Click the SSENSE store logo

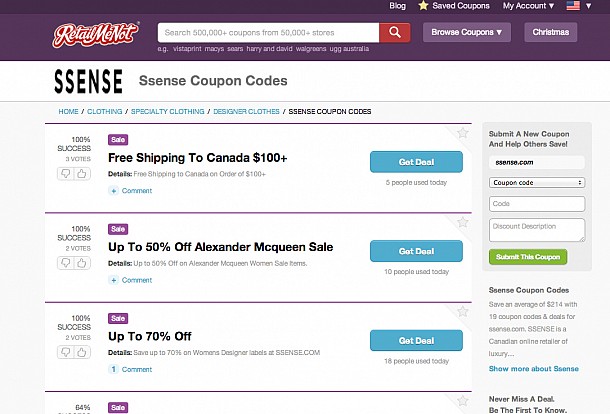(88, 81)
